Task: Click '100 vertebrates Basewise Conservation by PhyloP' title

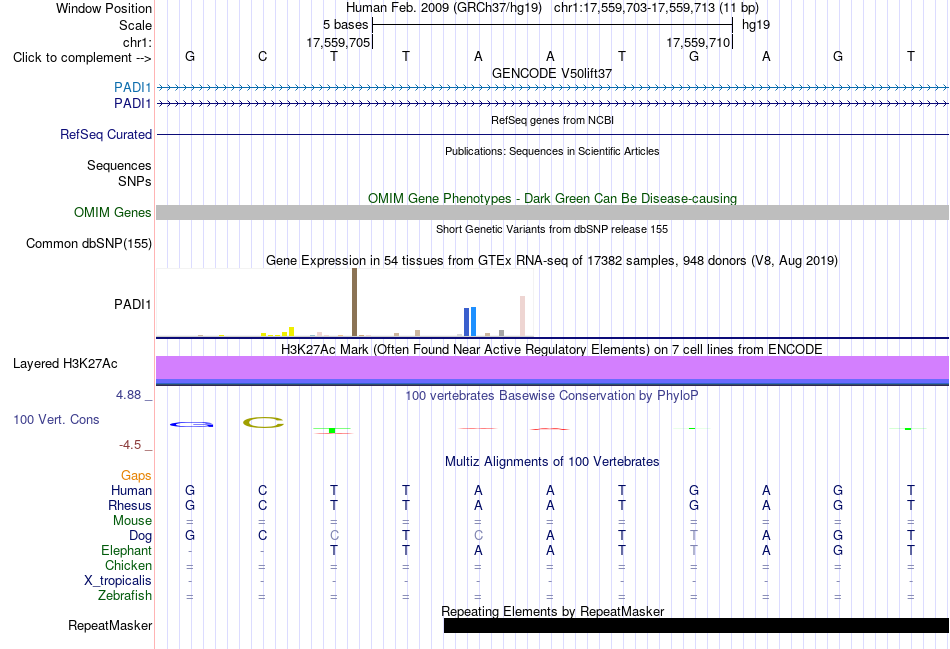Action: [552, 396]
